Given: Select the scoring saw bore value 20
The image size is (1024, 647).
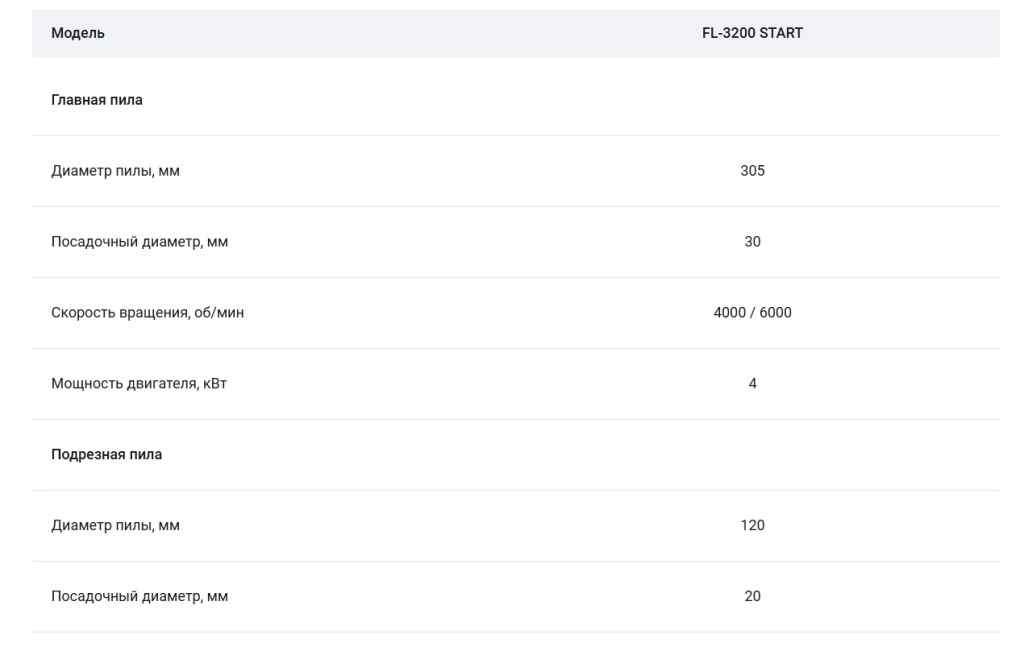Looking at the screenshot, I should point(752,596).
